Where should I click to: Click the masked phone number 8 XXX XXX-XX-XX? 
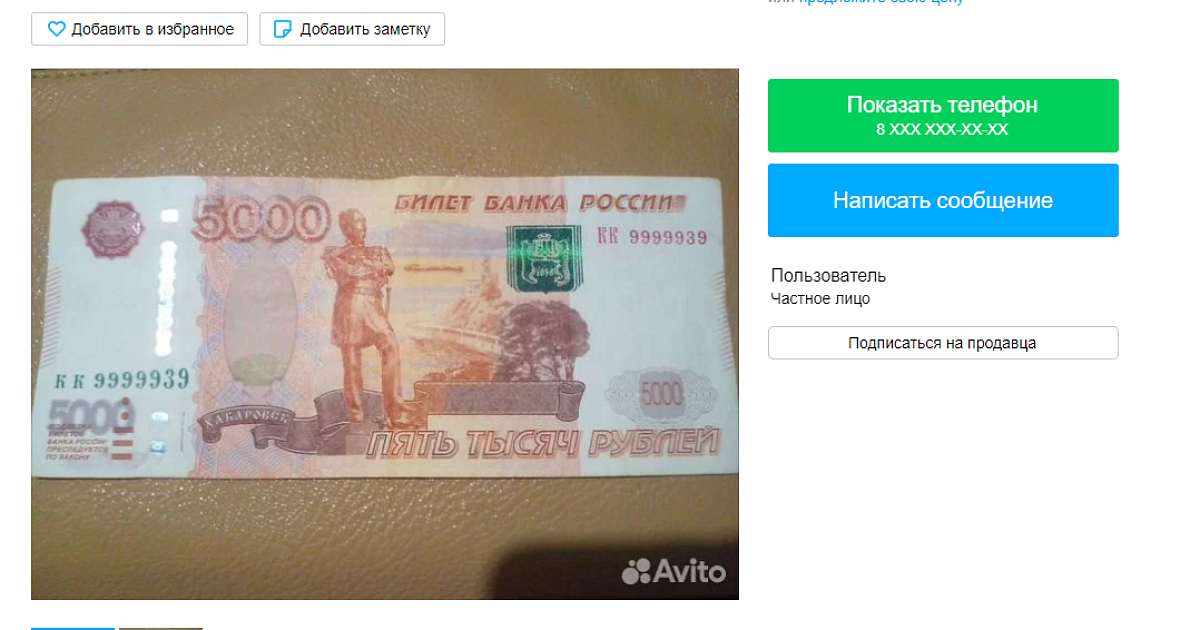coord(942,129)
